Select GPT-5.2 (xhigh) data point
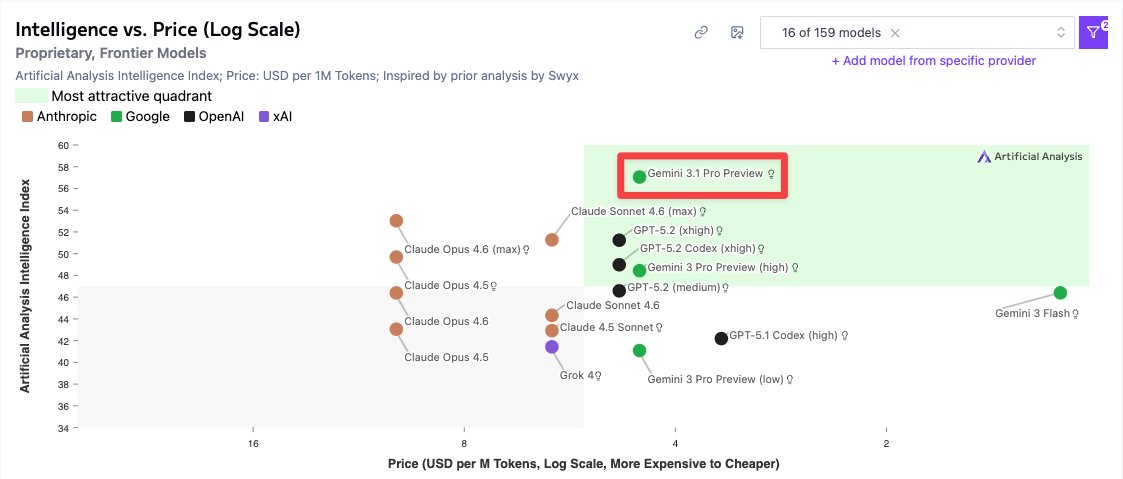This screenshot has width=1123, height=479. coord(620,241)
